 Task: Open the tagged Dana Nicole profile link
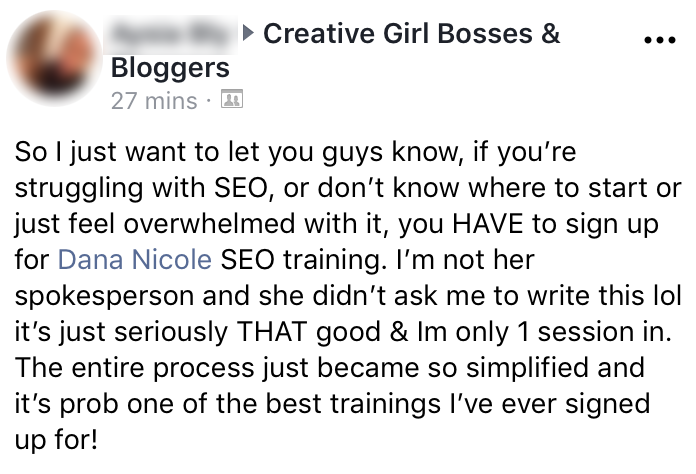coord(134,259)
